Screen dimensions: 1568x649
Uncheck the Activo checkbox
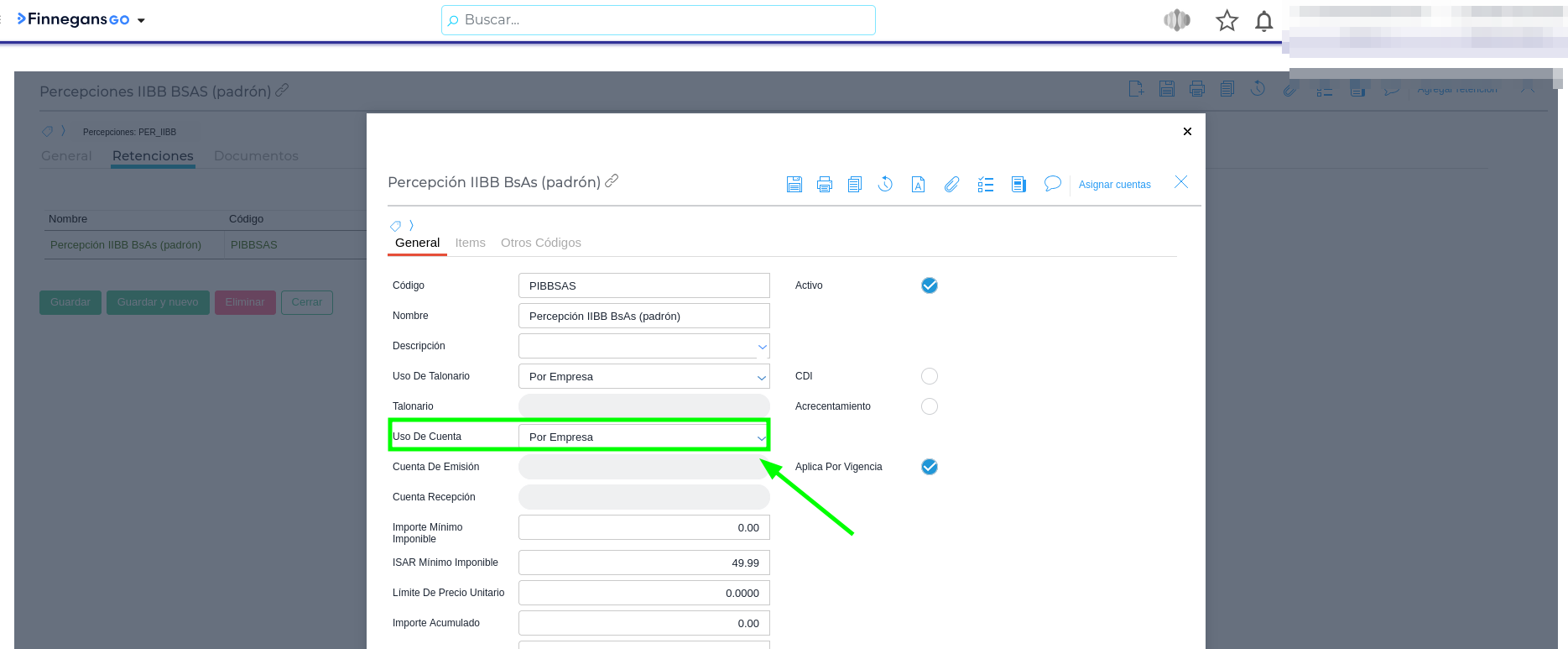click(929, 285)
